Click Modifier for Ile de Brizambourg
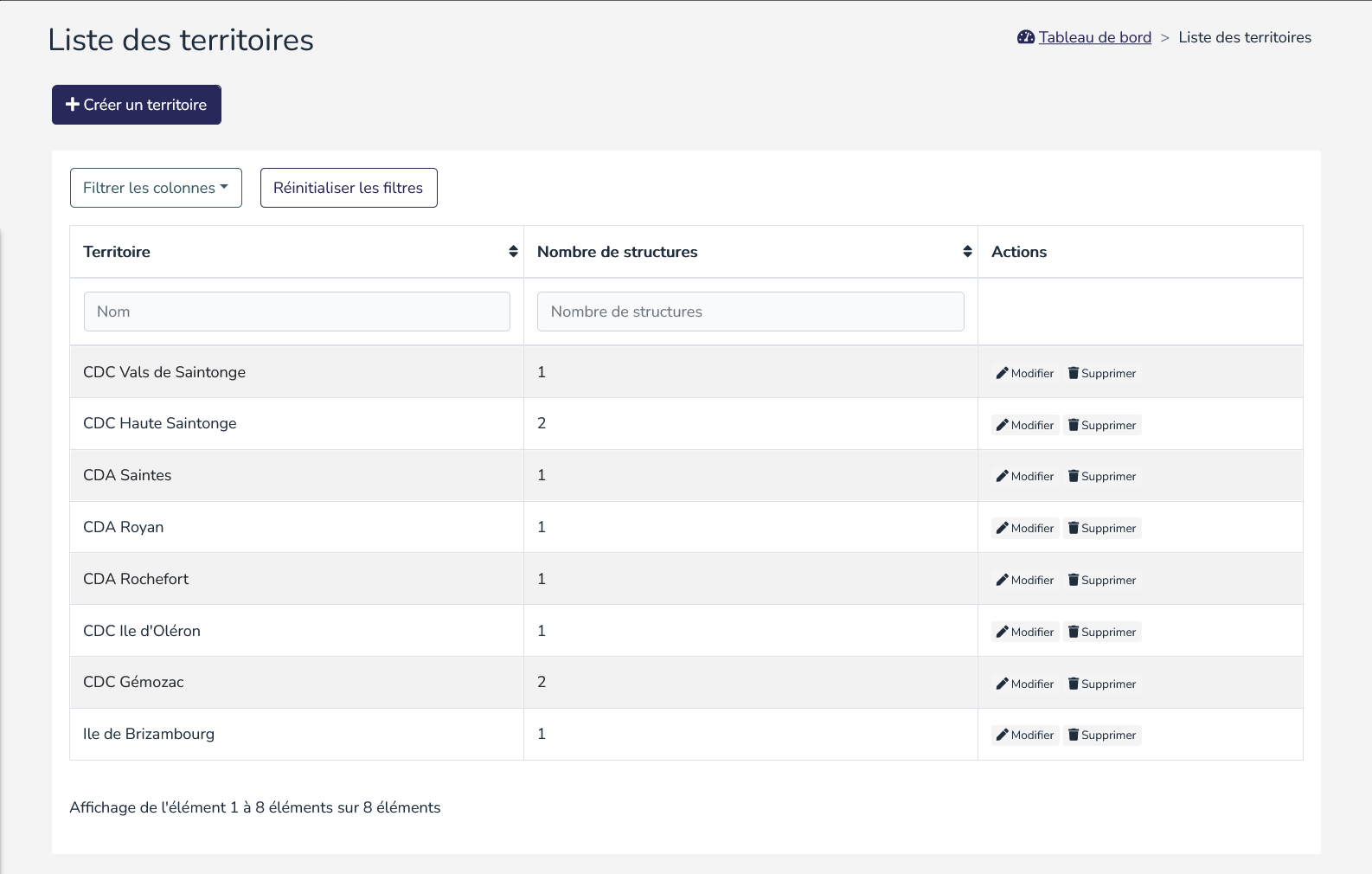Image resolution: width=1372 pixels, height=874 pixels. [x=1025, y=736]
